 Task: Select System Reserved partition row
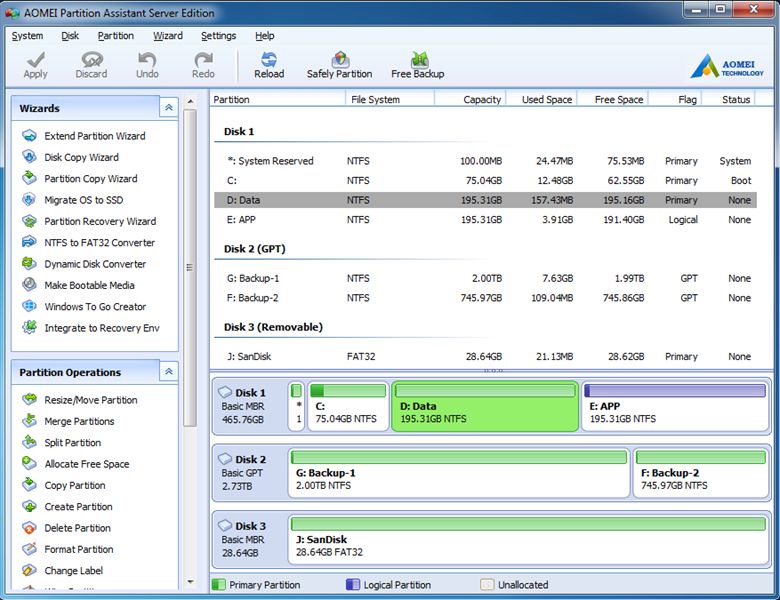click(486, 161)
